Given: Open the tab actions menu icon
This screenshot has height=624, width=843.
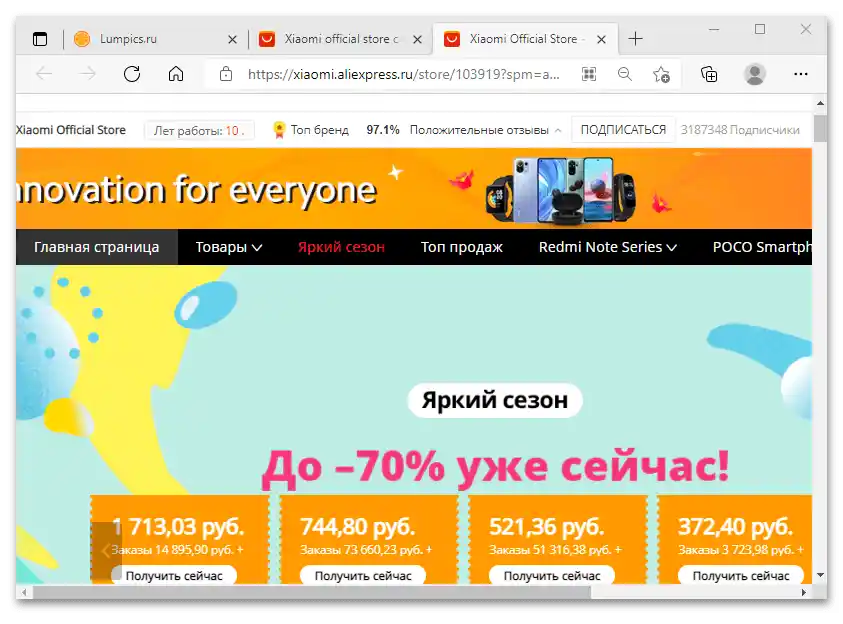Looking at the screenshot, I should click(x=40, y=39).
